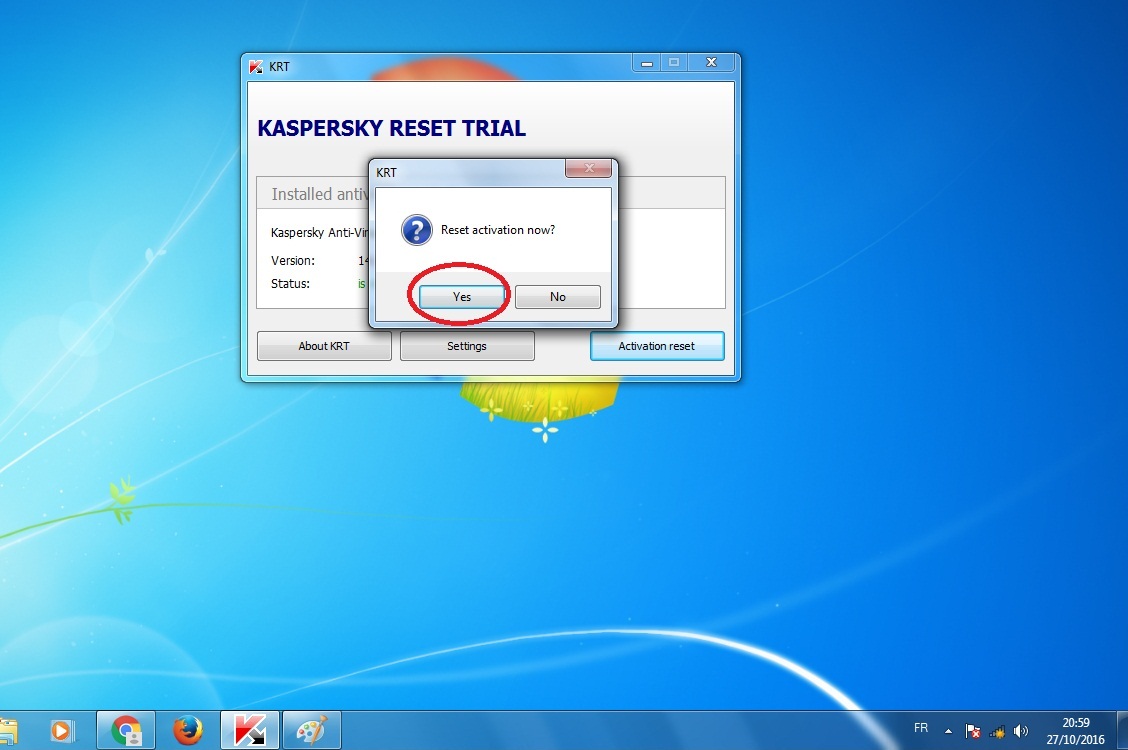Click the question mark icon in dialog
This screenshot has width=1128, height=750.
[x=417, y=230]
